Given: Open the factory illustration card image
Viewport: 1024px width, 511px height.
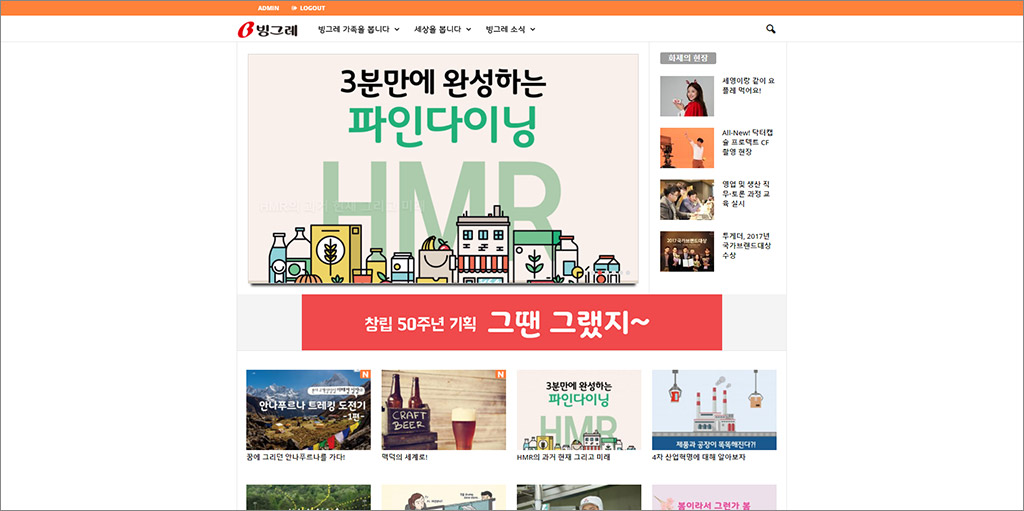Looking at the screenshot, I should pos(714,410).
